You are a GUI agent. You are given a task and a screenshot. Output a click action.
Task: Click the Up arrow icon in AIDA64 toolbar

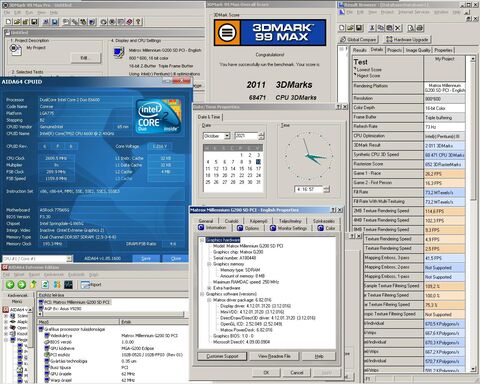[33, 284]
